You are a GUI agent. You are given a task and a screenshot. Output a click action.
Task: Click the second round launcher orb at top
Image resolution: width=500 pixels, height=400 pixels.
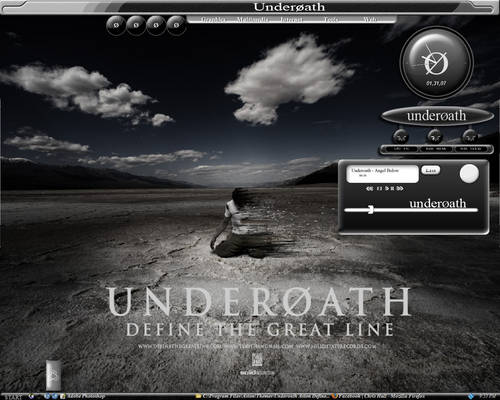pyautogui.click(x=136, y=25)
